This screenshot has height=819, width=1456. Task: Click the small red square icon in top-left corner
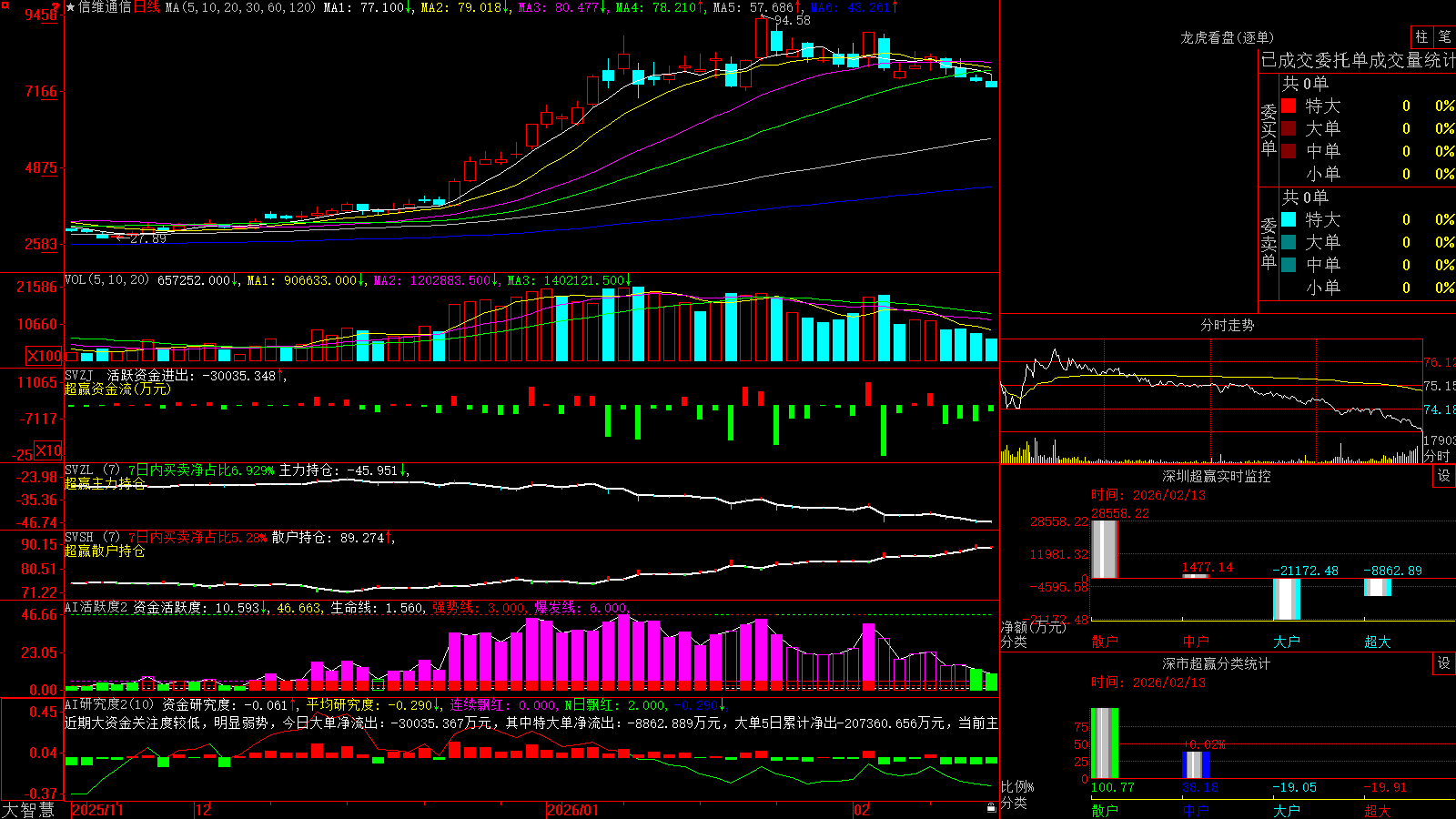4,4
